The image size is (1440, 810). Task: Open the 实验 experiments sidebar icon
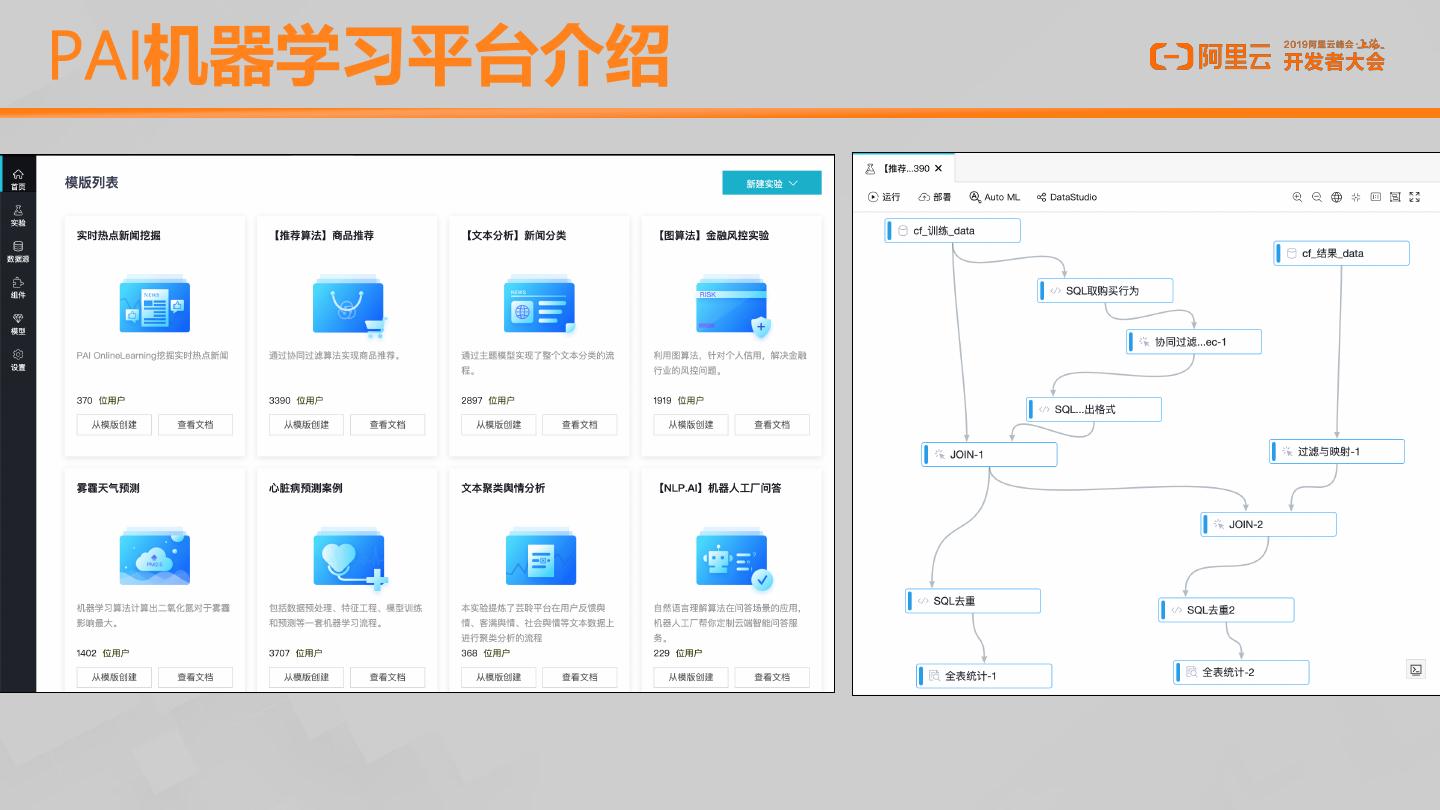tap(18, 216)
